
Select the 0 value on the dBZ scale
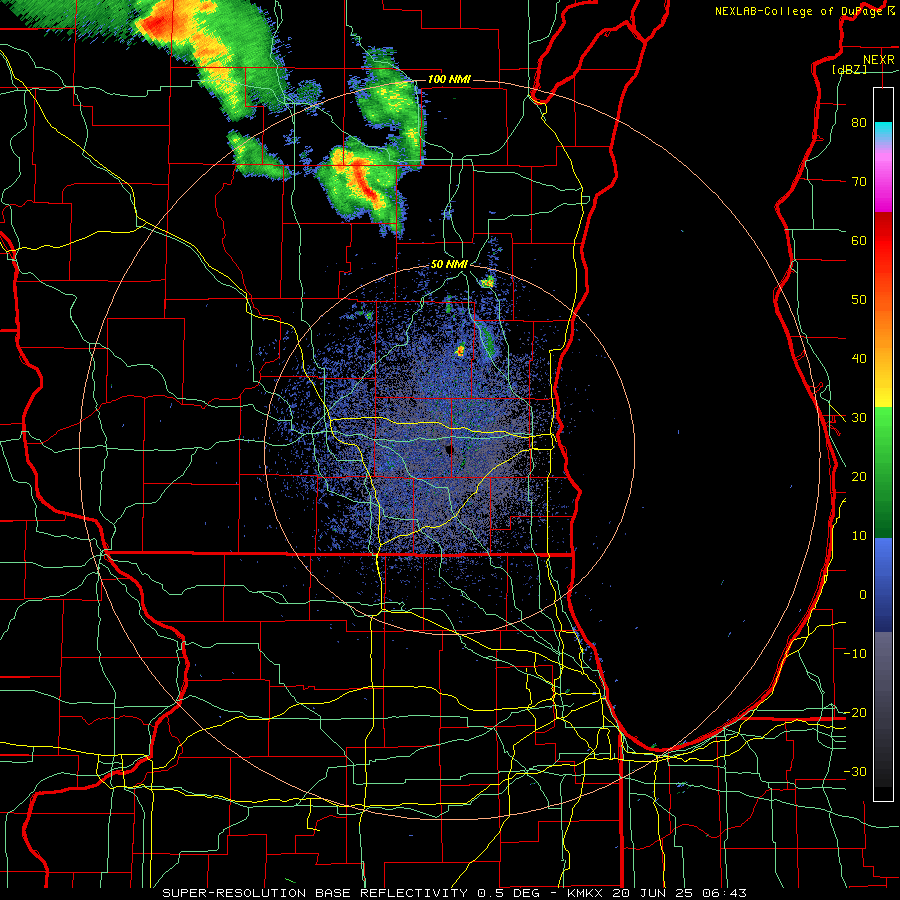pyautogui.click(x=863, y=595)
